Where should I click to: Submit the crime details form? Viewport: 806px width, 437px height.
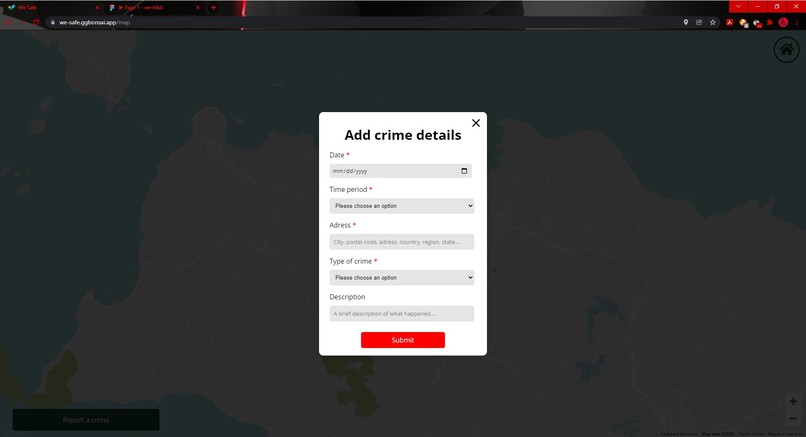click(402, 340)
